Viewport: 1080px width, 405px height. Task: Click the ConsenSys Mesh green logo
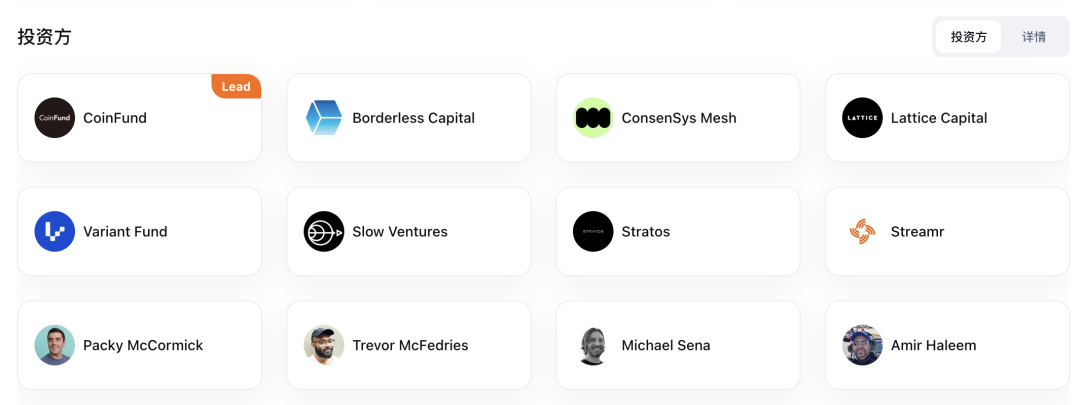593,118
